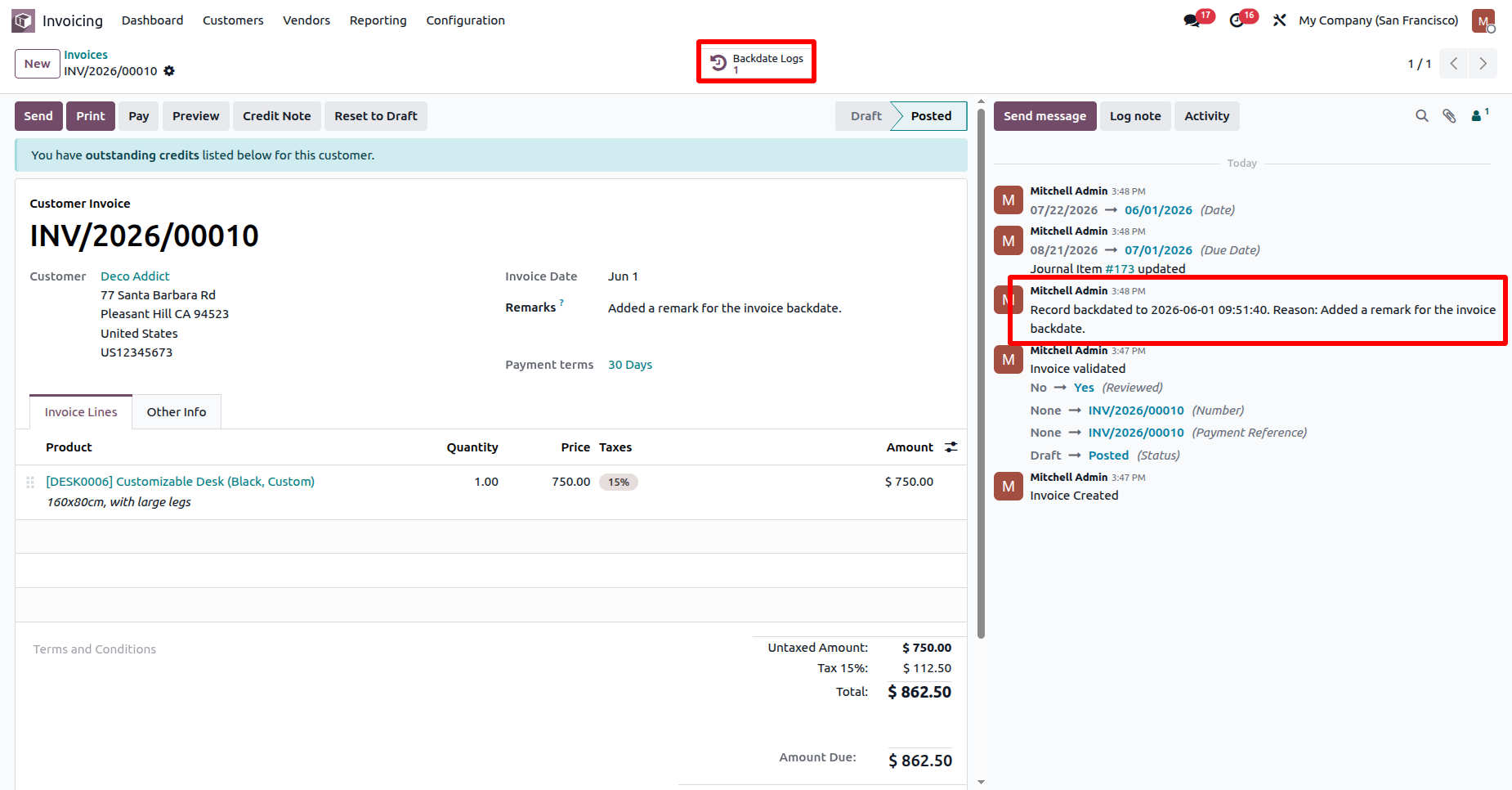
Task: Click the line description 160x80cm, with large legs
Action: (x=119, y=502)
